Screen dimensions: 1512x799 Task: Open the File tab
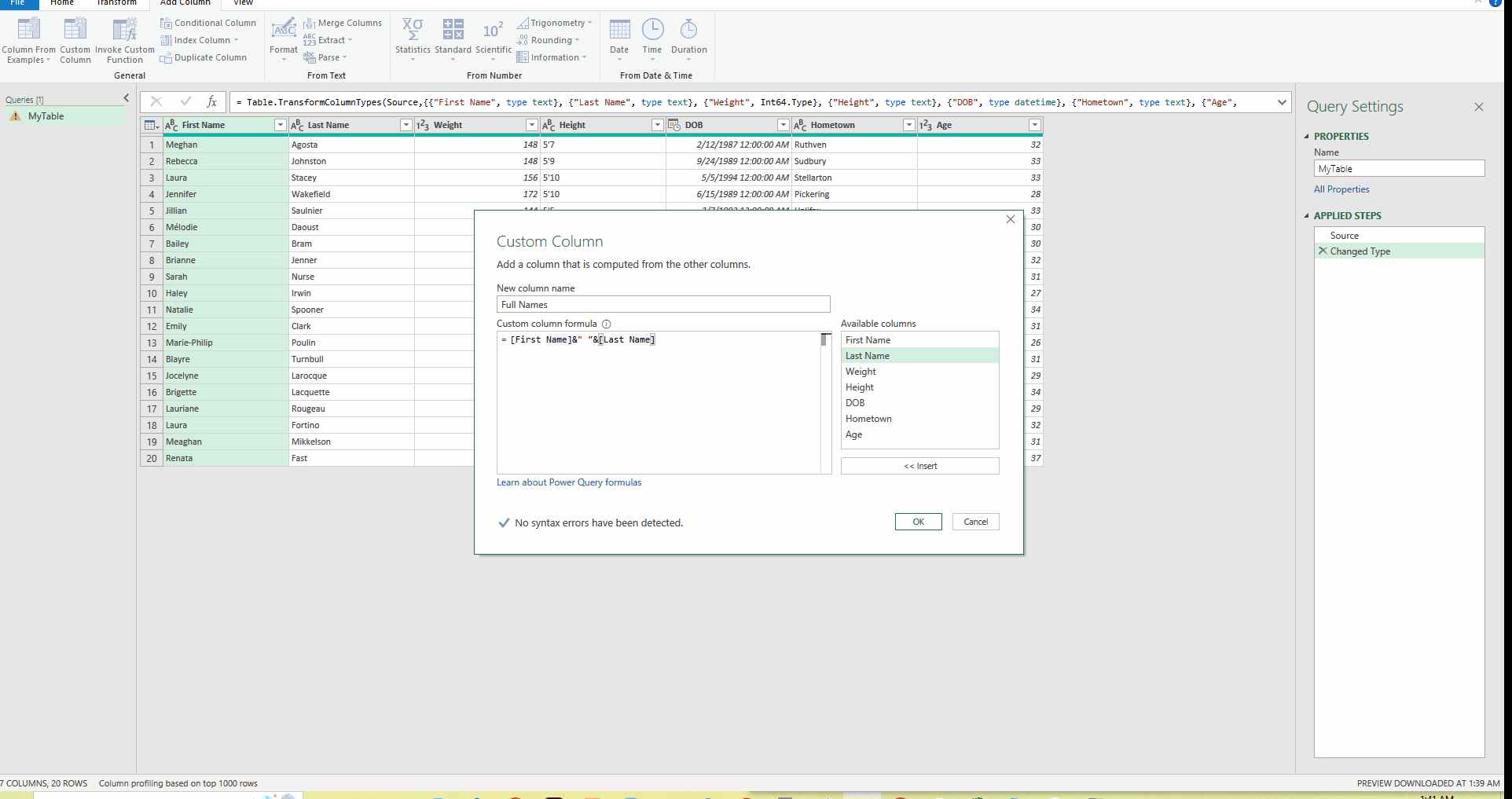[x=18, y=3]
